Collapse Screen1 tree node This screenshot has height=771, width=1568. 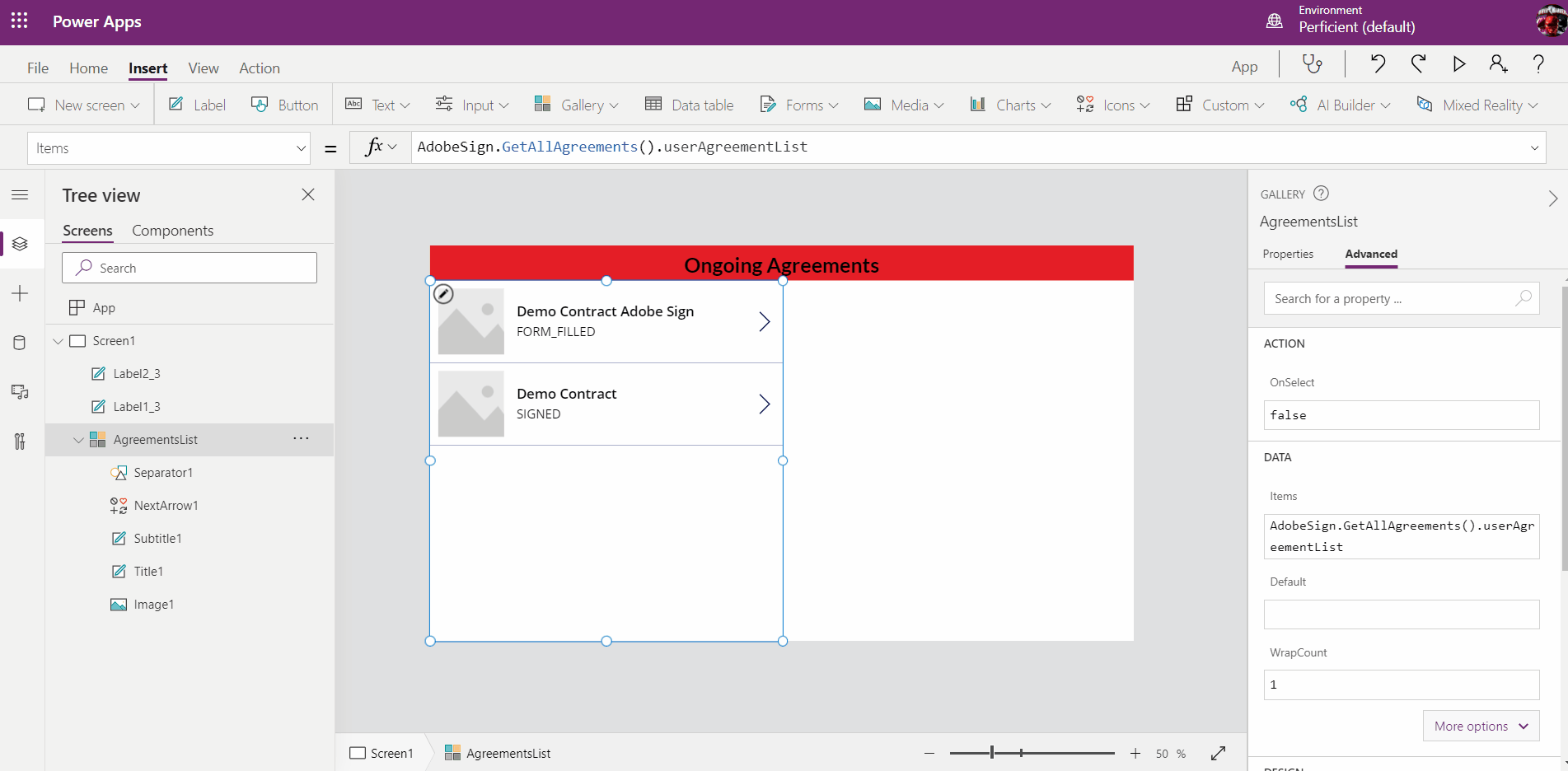point(59,340)
